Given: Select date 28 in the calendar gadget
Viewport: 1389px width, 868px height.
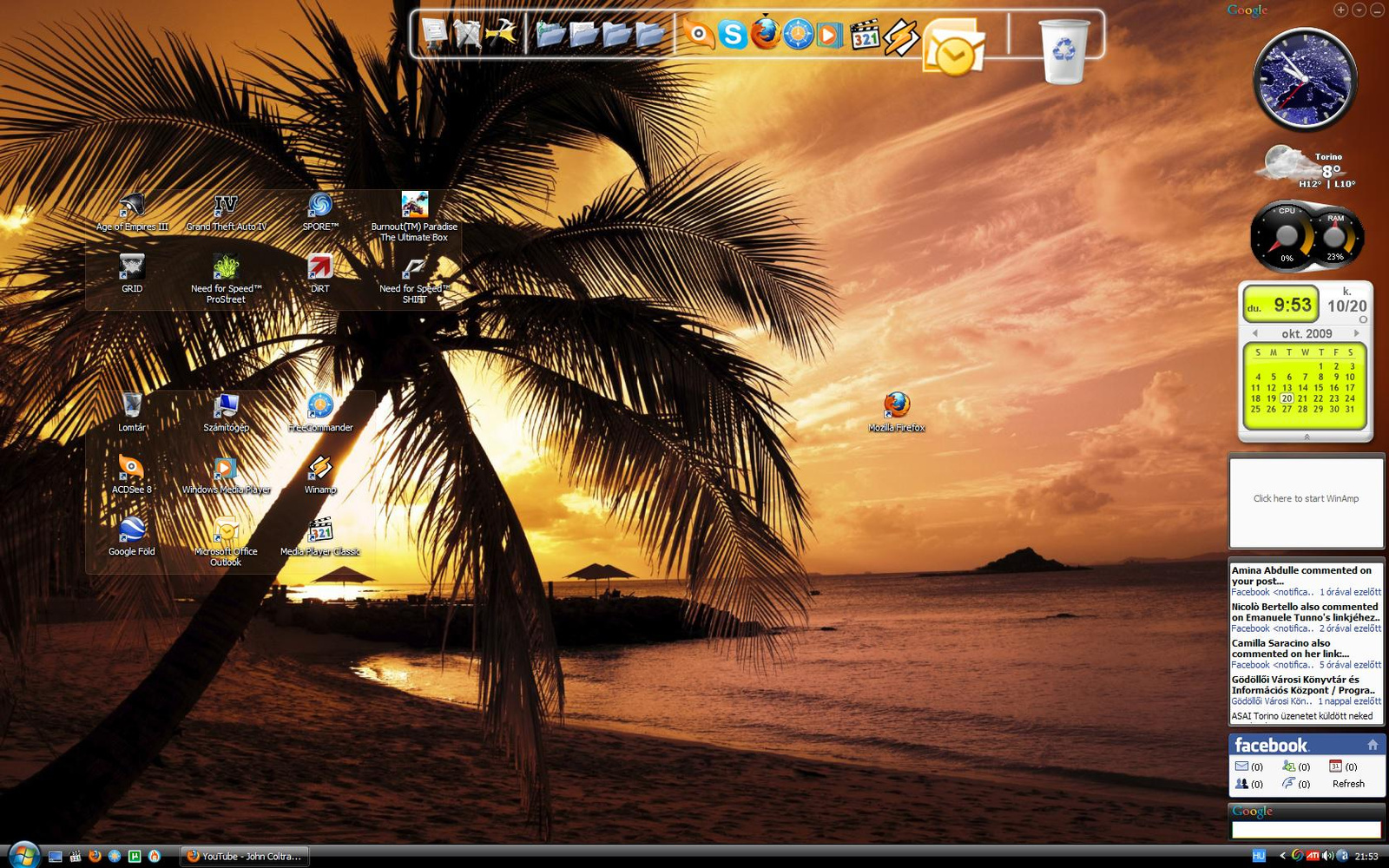Looking at the screenshot, I should (1302, 409).
